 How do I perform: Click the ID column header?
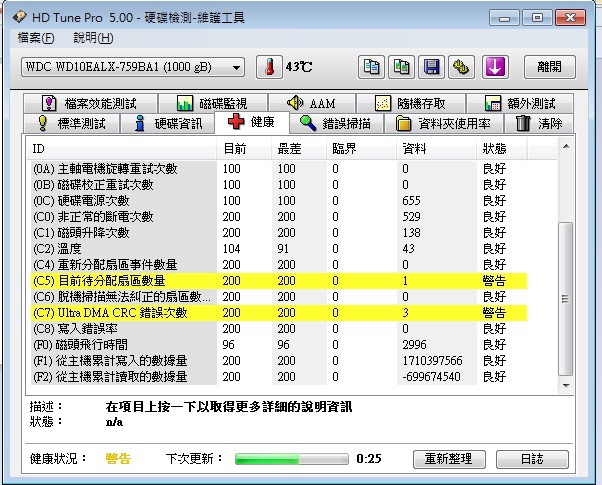[122, 149]
